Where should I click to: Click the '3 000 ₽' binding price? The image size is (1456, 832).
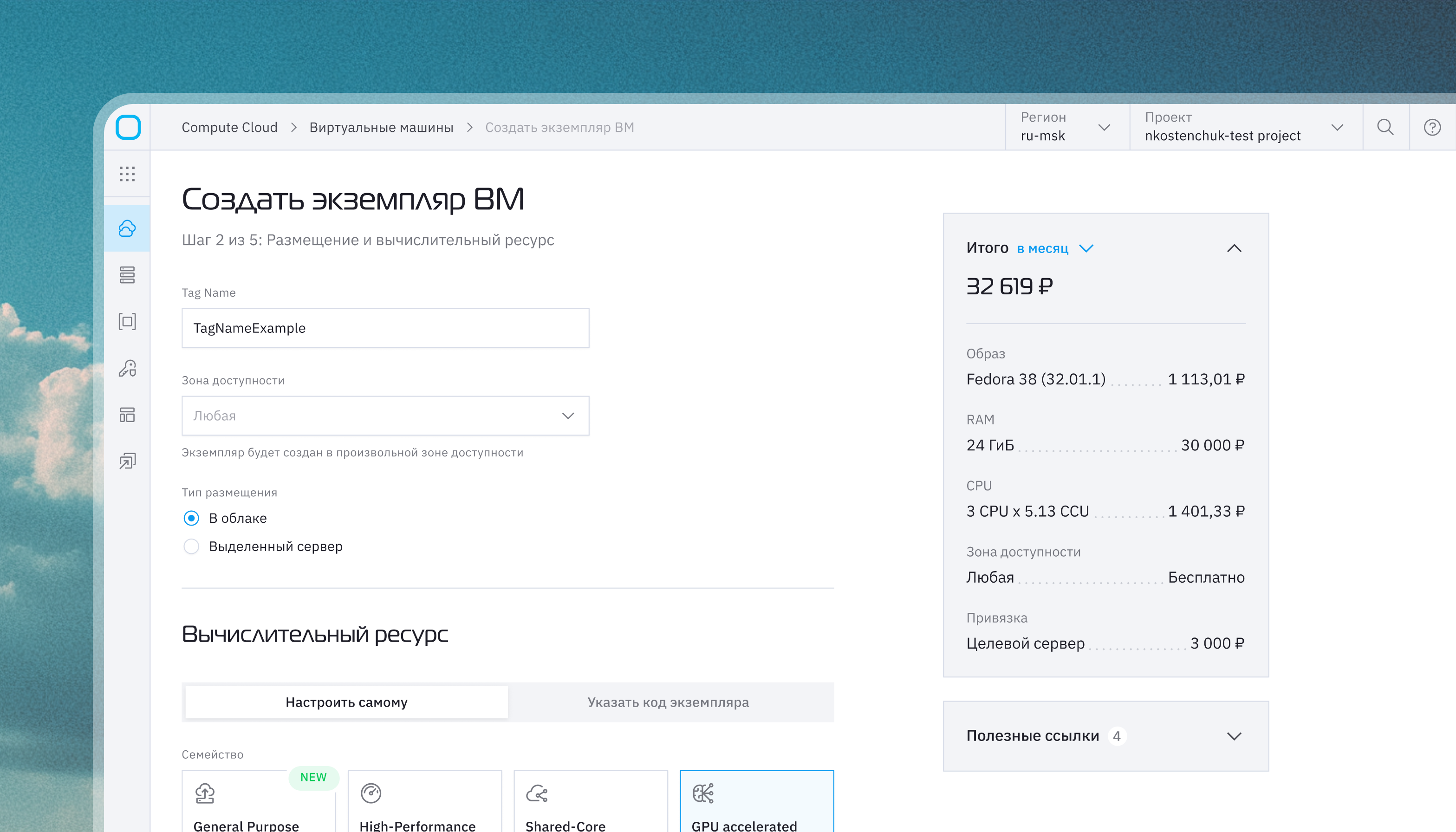(x=1217, y=643)
